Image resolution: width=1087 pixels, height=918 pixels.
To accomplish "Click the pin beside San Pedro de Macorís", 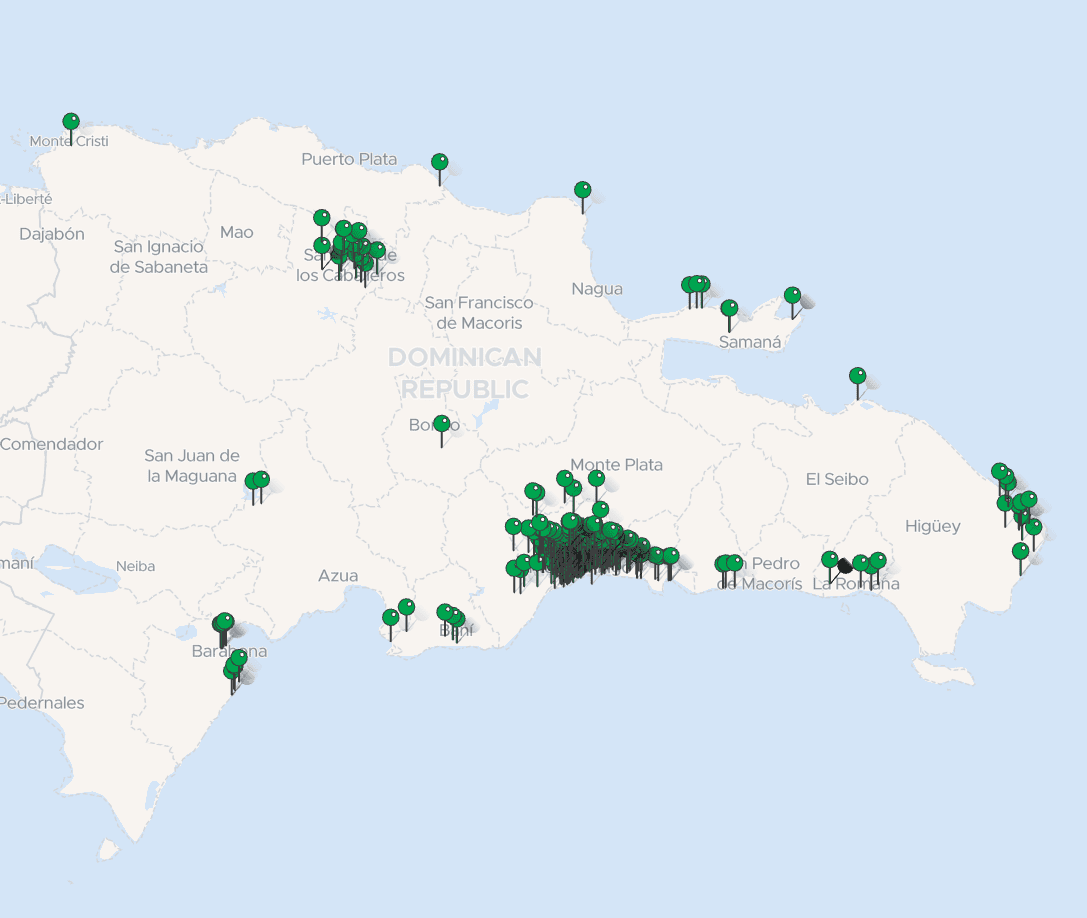I will (735, 563).
